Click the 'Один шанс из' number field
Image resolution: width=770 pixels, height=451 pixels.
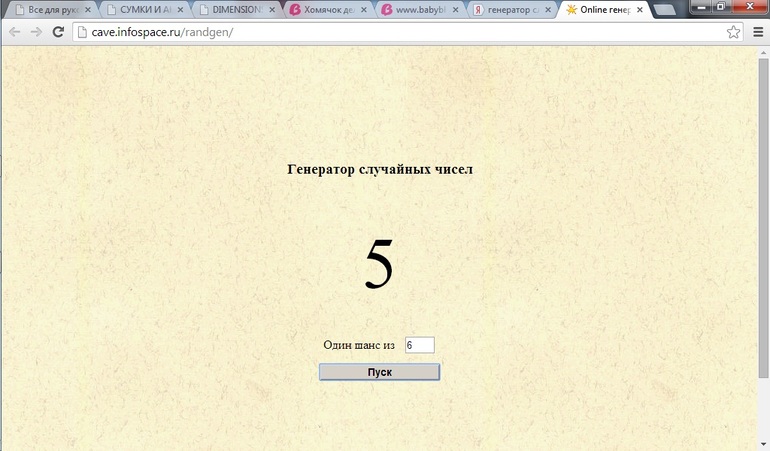coord(419,345)
